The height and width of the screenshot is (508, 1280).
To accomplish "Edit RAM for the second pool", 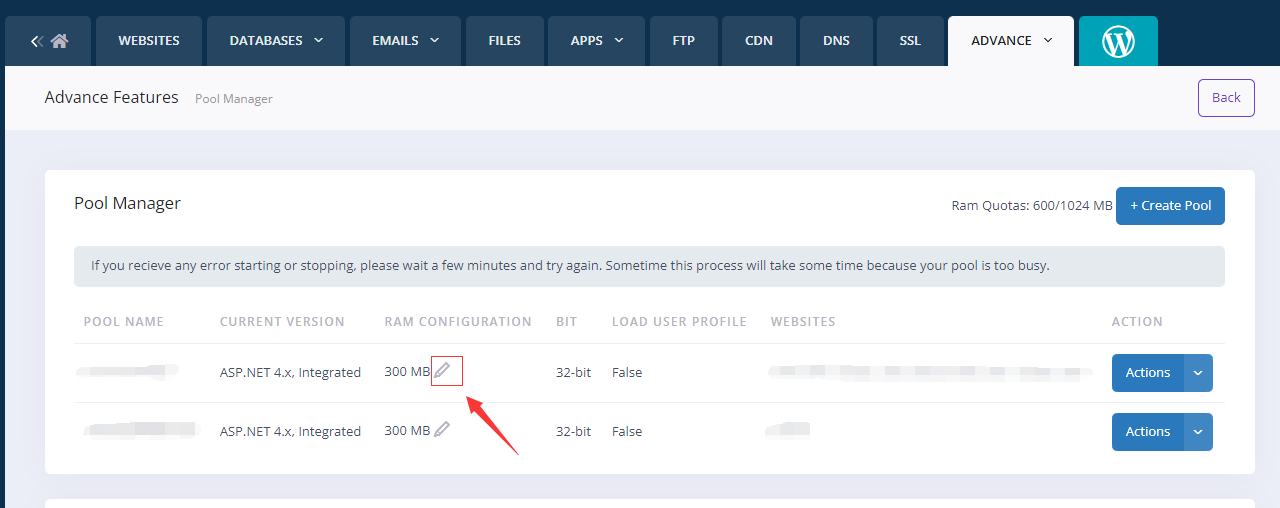I will 442,430.
